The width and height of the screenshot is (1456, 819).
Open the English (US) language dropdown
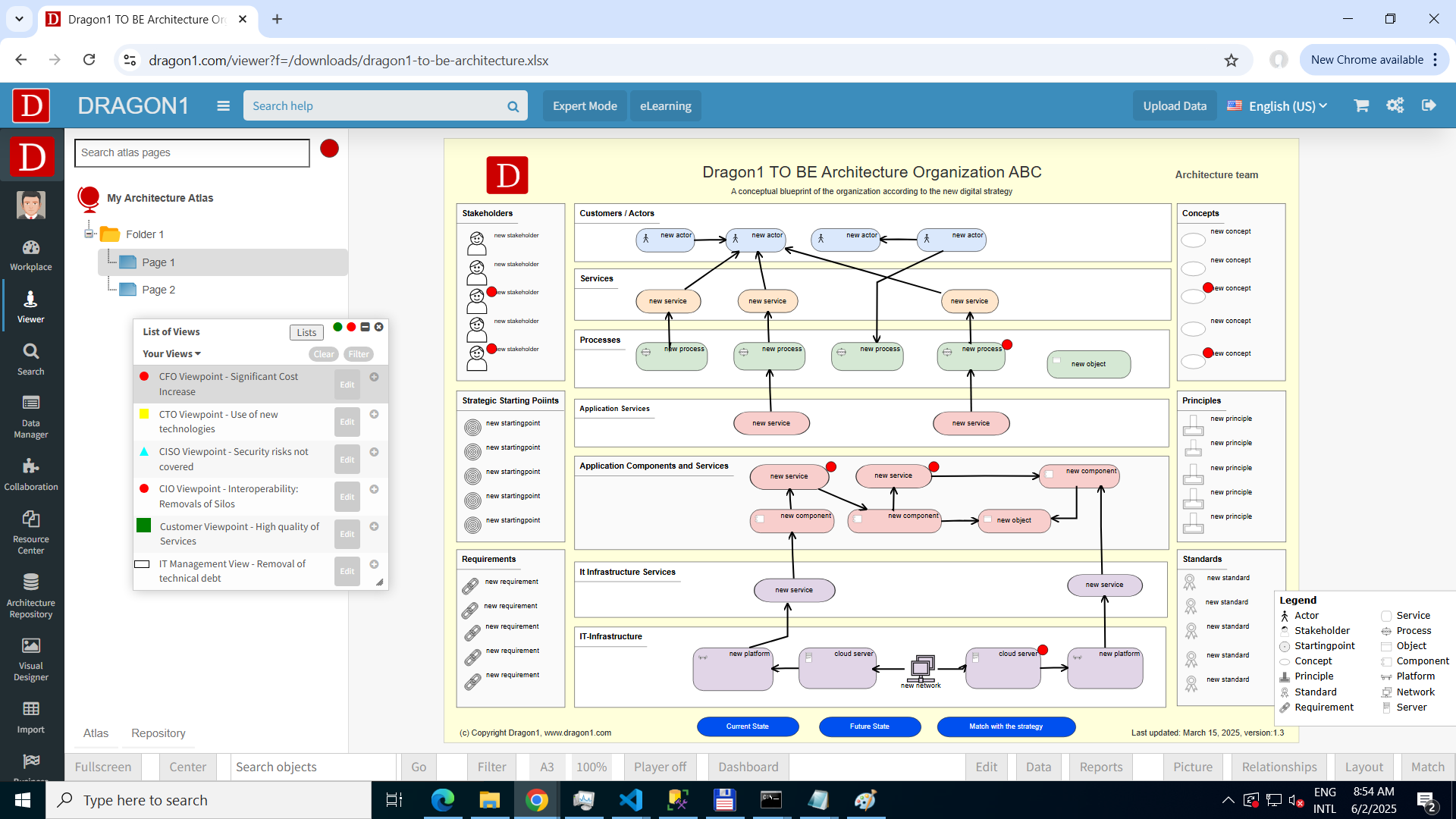coord(1278,106)
